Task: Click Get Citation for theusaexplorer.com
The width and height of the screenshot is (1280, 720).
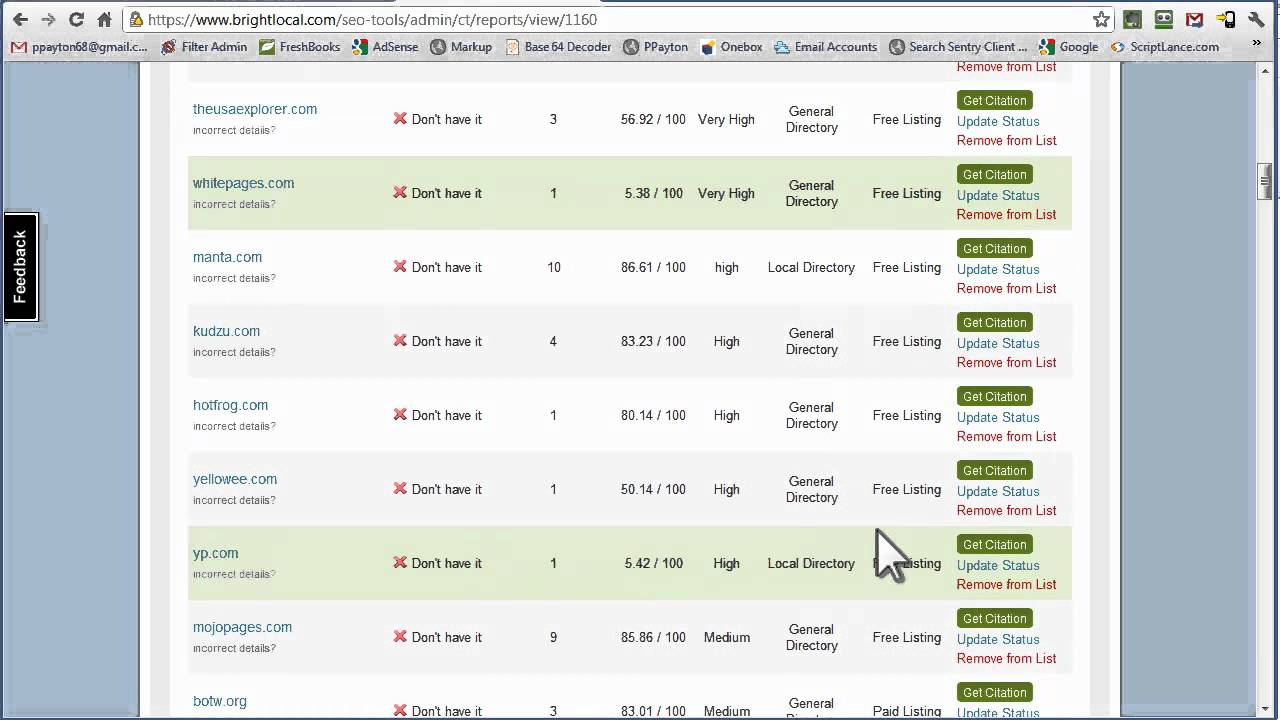Action: click(994, 100)
